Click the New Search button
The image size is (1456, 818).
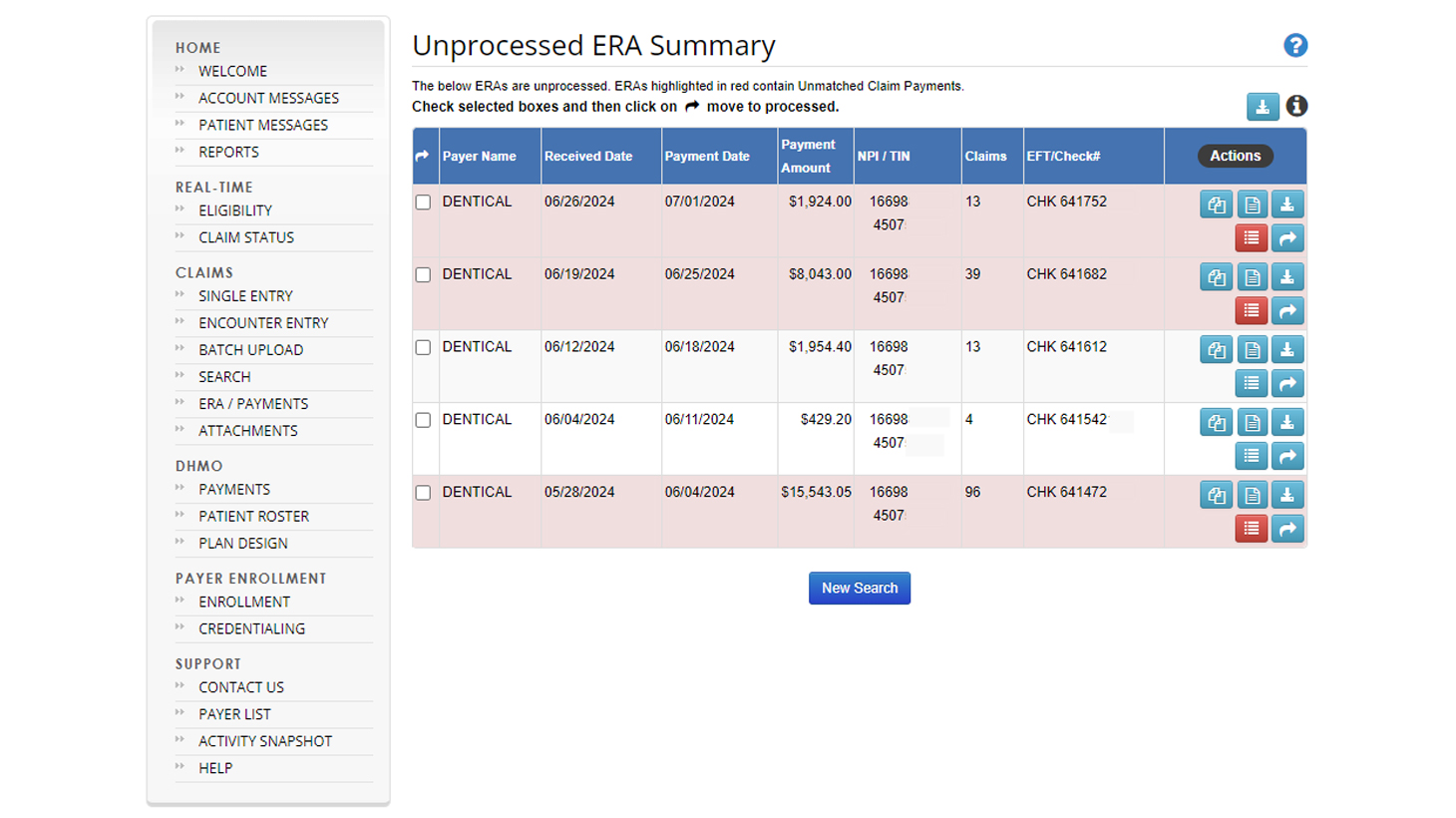[860, 588]
